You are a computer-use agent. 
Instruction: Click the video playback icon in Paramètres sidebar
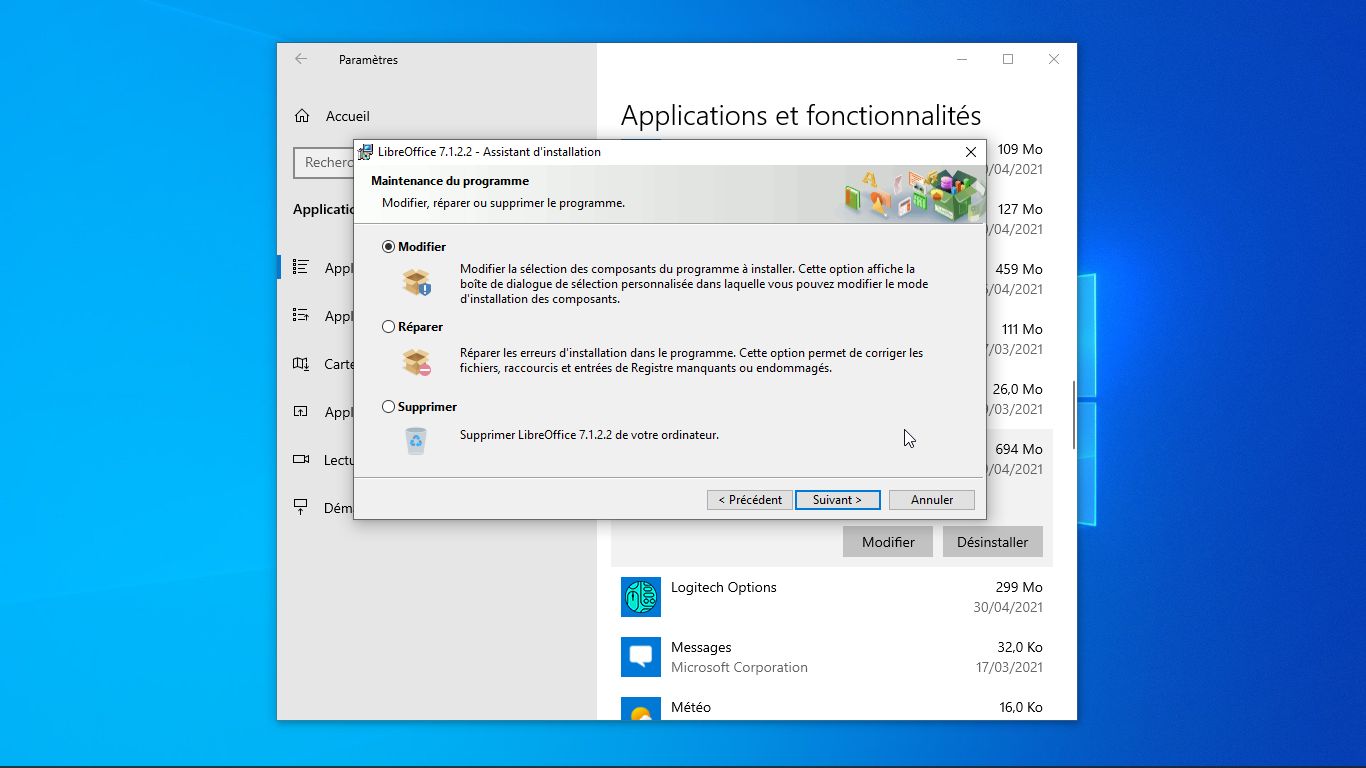(300, 459)
